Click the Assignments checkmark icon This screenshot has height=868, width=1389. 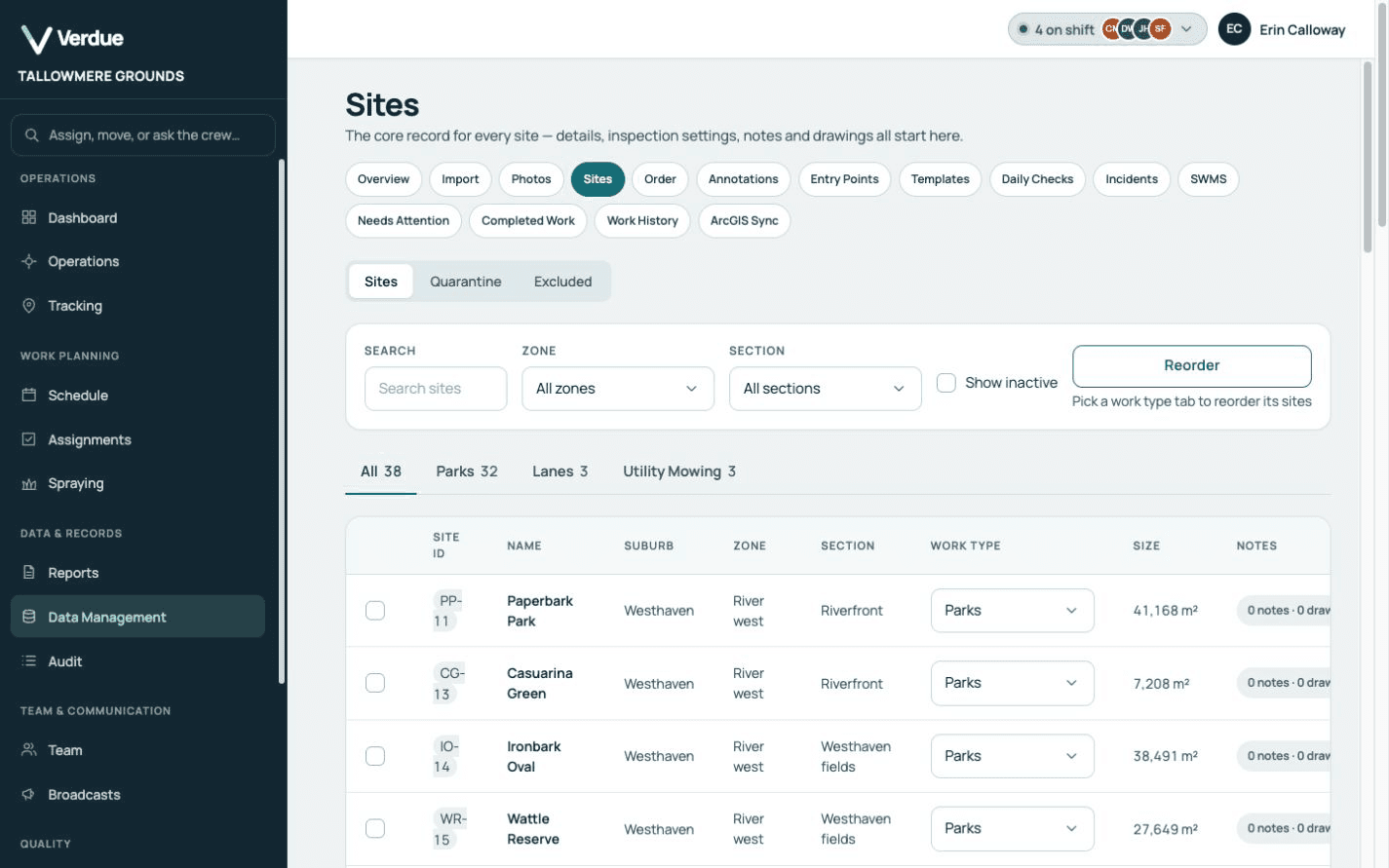29,439
